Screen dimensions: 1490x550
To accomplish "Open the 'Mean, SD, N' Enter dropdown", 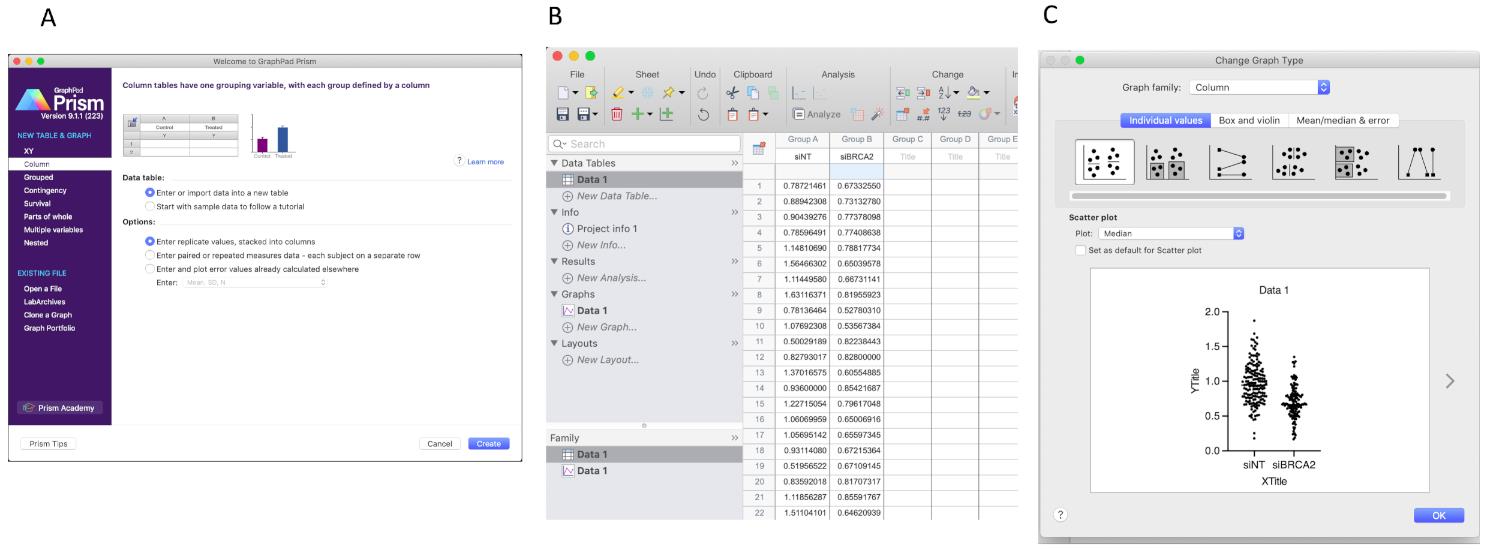I will pos(256,283).
